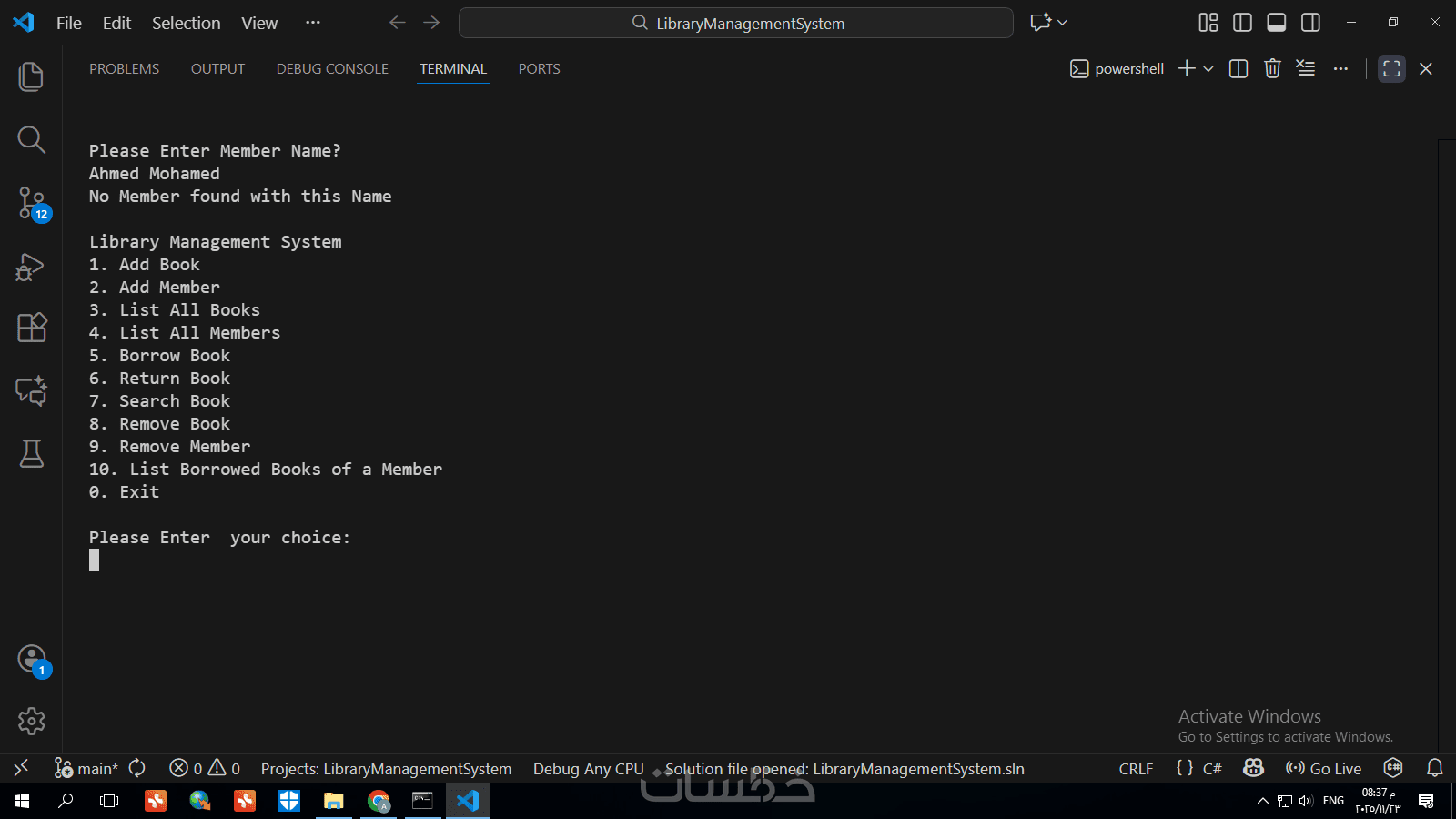Screen dimensions: 1456x819
Task: Switch to the PROBLEMS tab
Action: (x=124, y=68)
